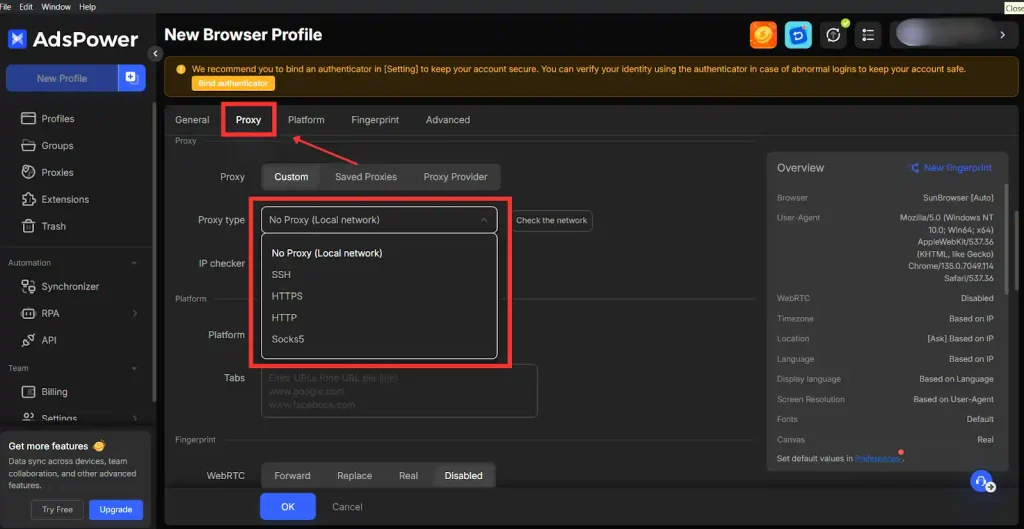The image size is (1024, 529).
Task: Open the Edit menu
Action: click(26, 7)
